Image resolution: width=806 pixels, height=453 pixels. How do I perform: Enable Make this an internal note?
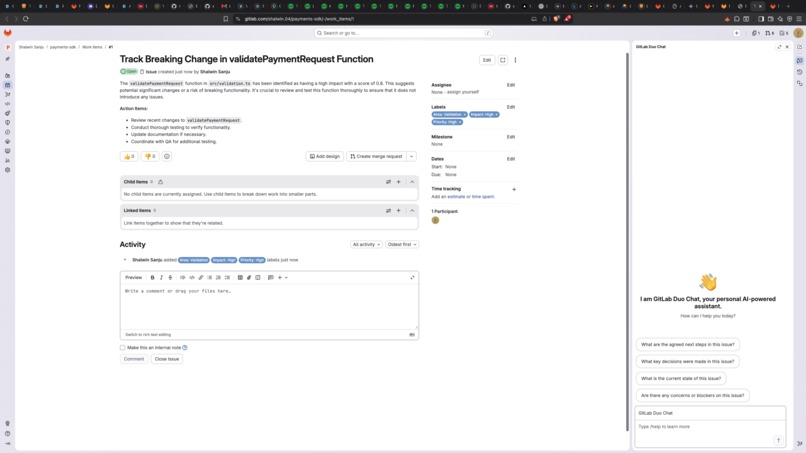(x=122, y=348)
